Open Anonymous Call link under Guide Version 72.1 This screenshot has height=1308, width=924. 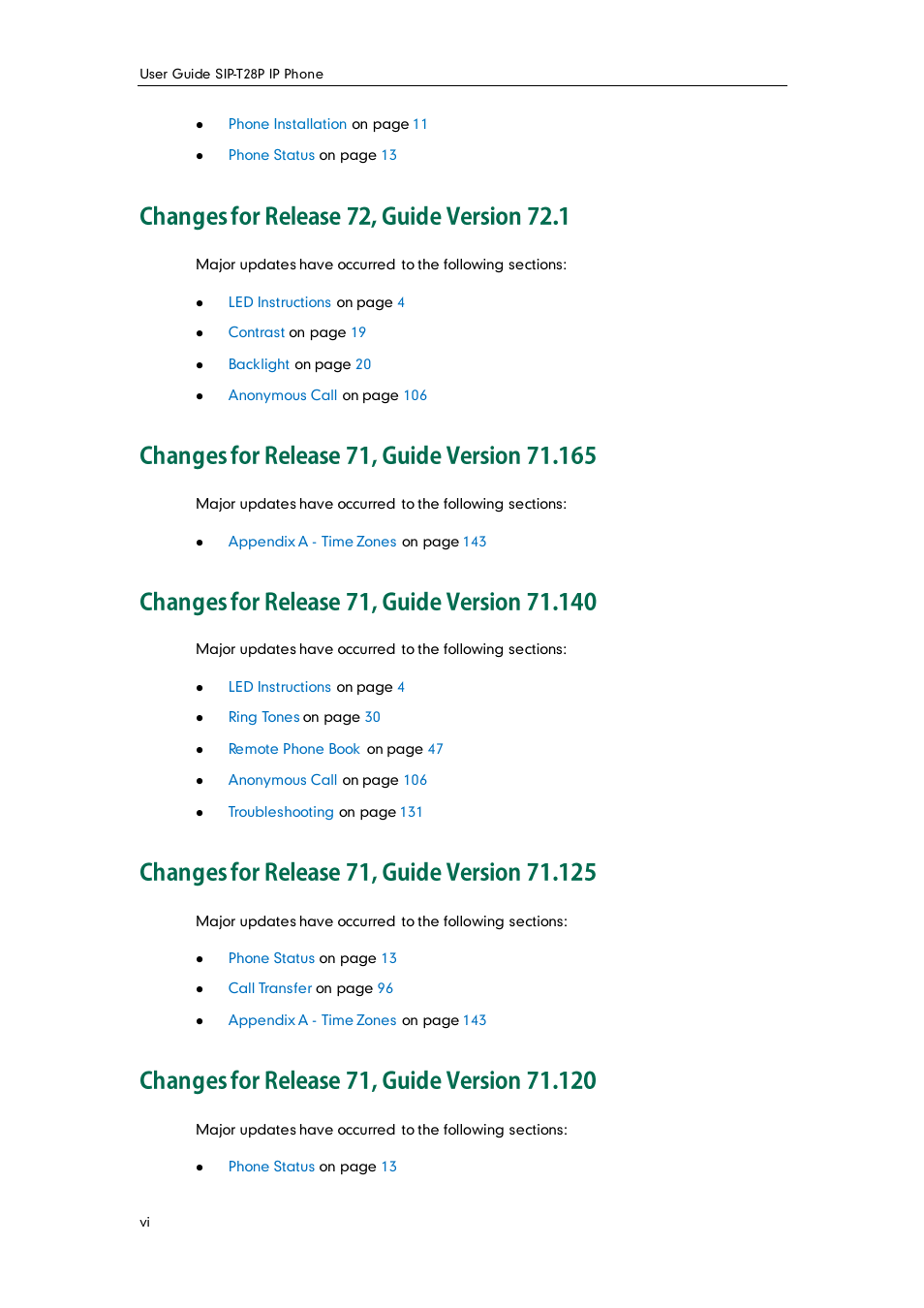pyautogui.click(x=283, y=395)
